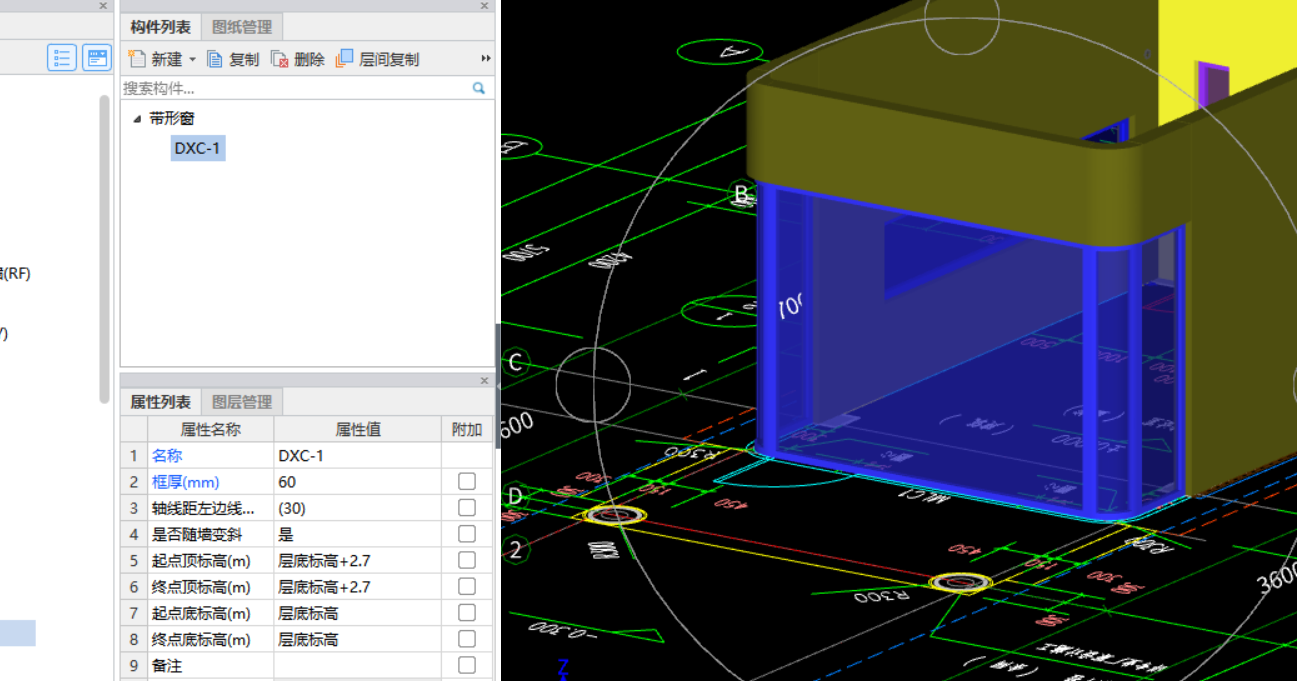Toggle the 备注 附加 checkbox
This screenshot has width=1297, height=681.
click(467, 665)
